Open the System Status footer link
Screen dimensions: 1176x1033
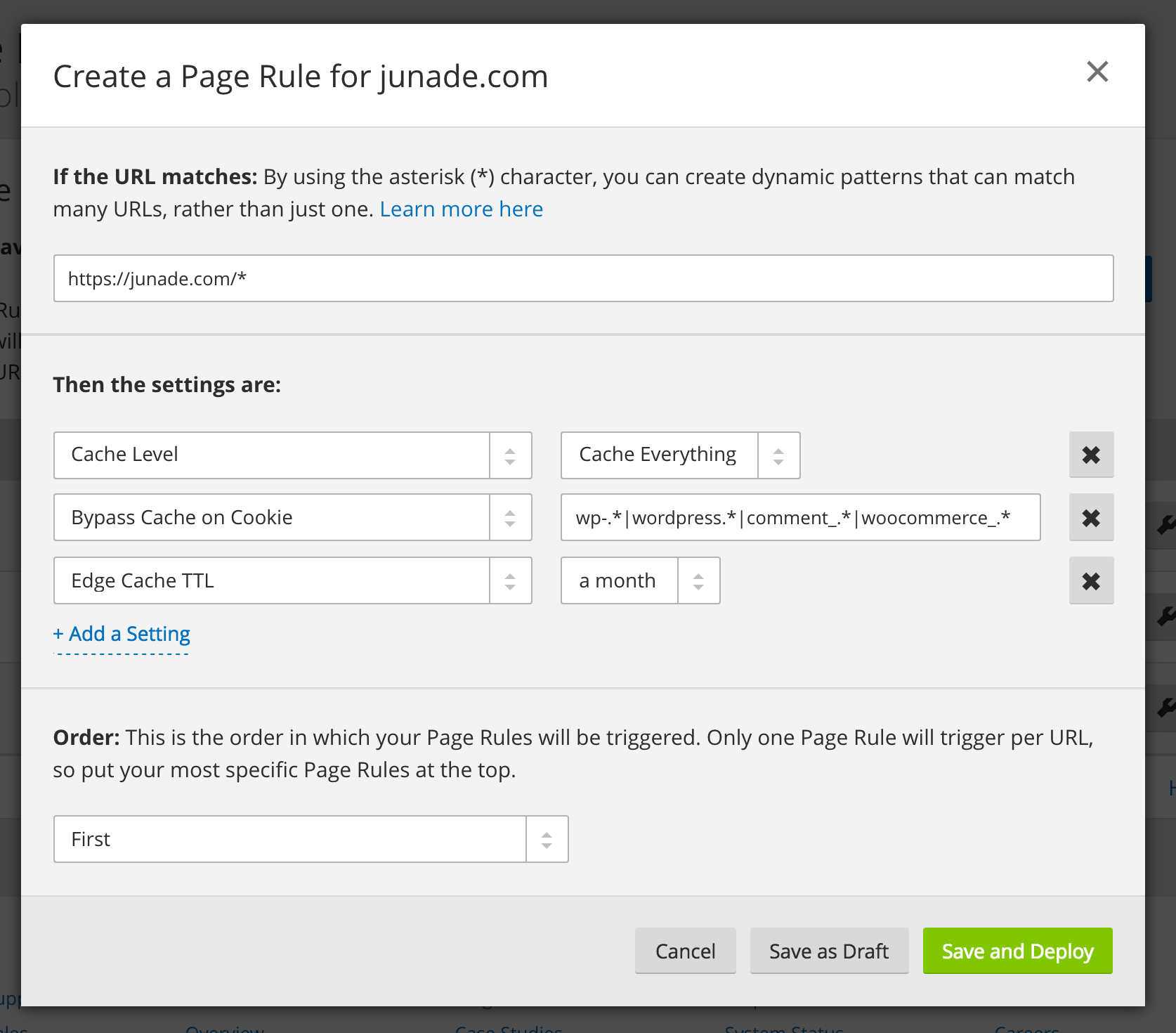(x=785, y=1027)
